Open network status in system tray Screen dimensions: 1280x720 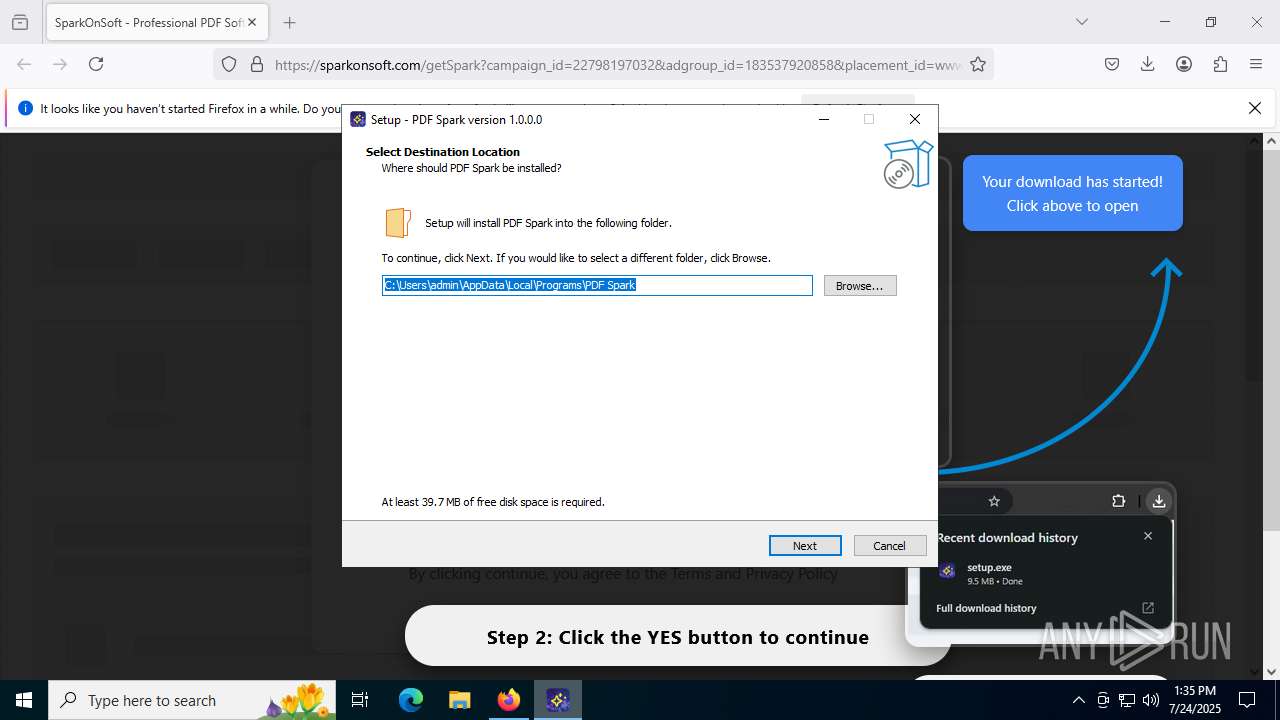tap(1127, 700)
